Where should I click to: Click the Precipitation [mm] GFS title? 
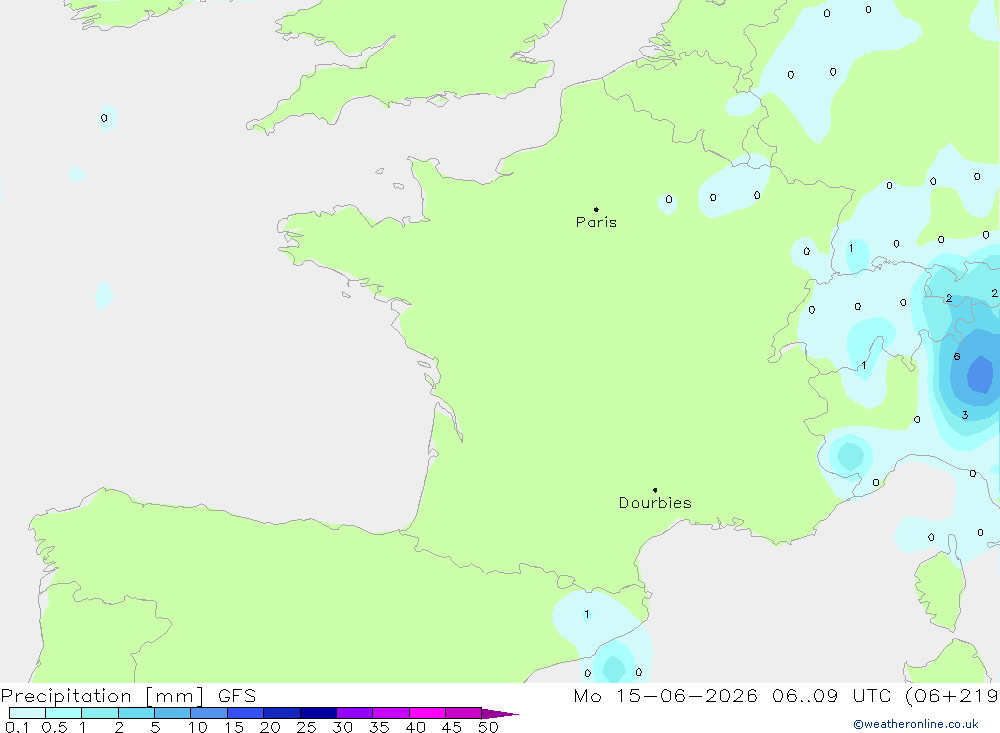tap(128, 695)
